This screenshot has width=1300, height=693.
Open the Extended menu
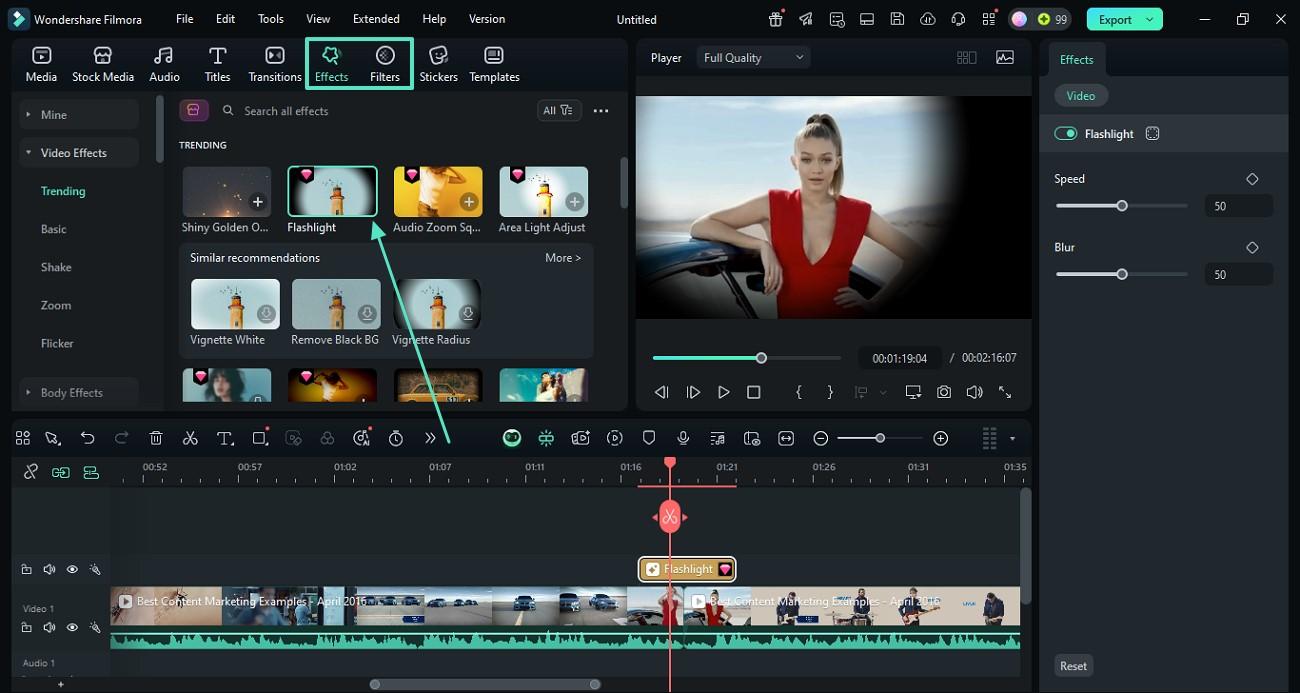point(376,19)
